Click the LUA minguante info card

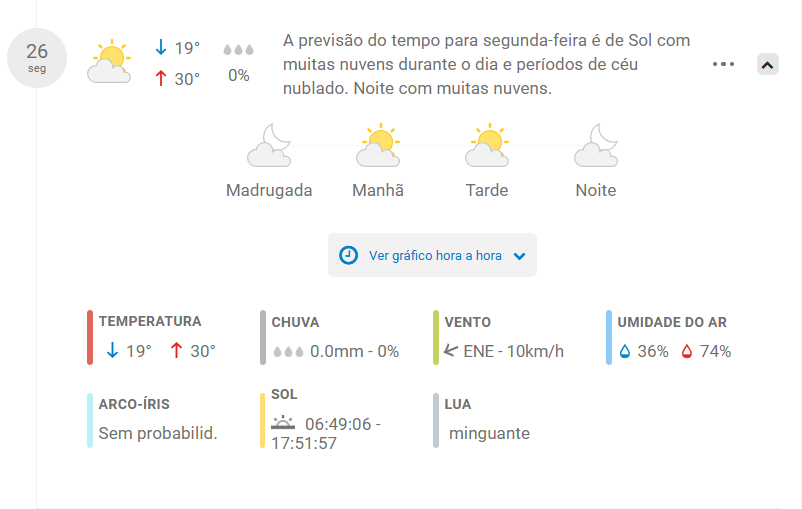tap(482, 421)
